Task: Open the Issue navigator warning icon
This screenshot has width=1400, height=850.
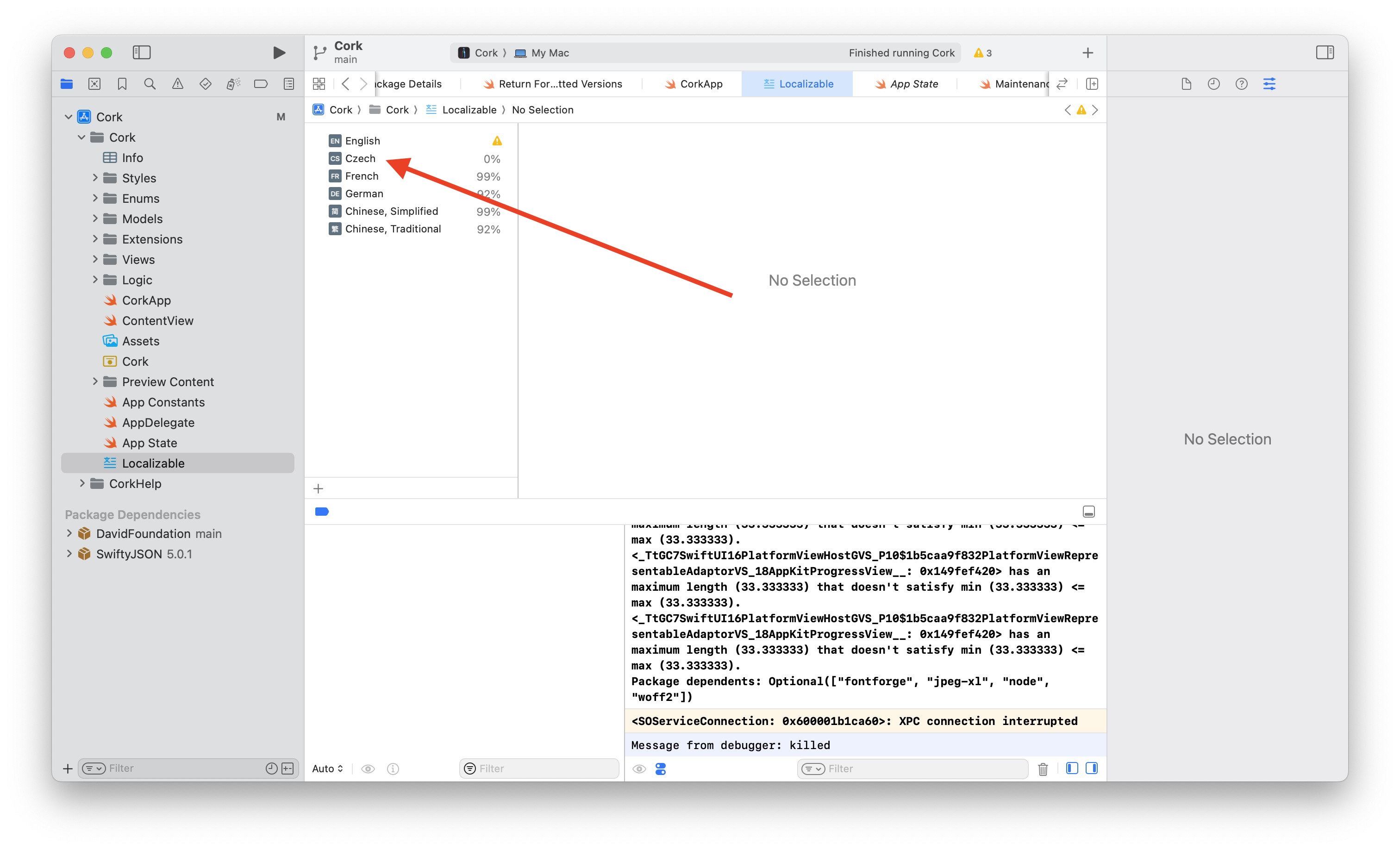Action: click(x=177, y=84)
